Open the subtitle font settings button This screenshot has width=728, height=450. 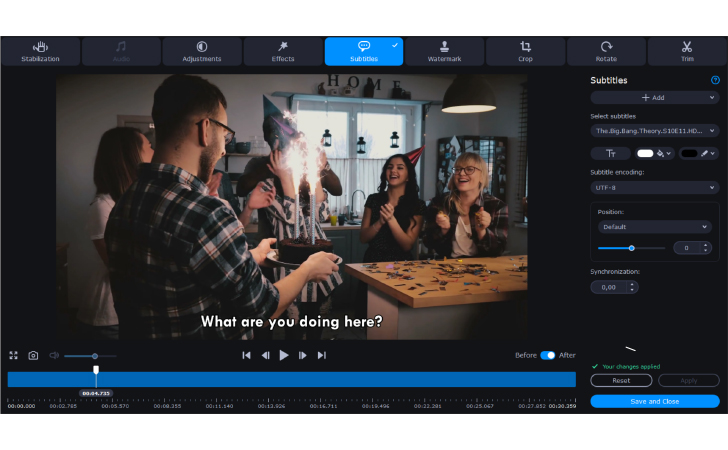(x=611, y=153)
